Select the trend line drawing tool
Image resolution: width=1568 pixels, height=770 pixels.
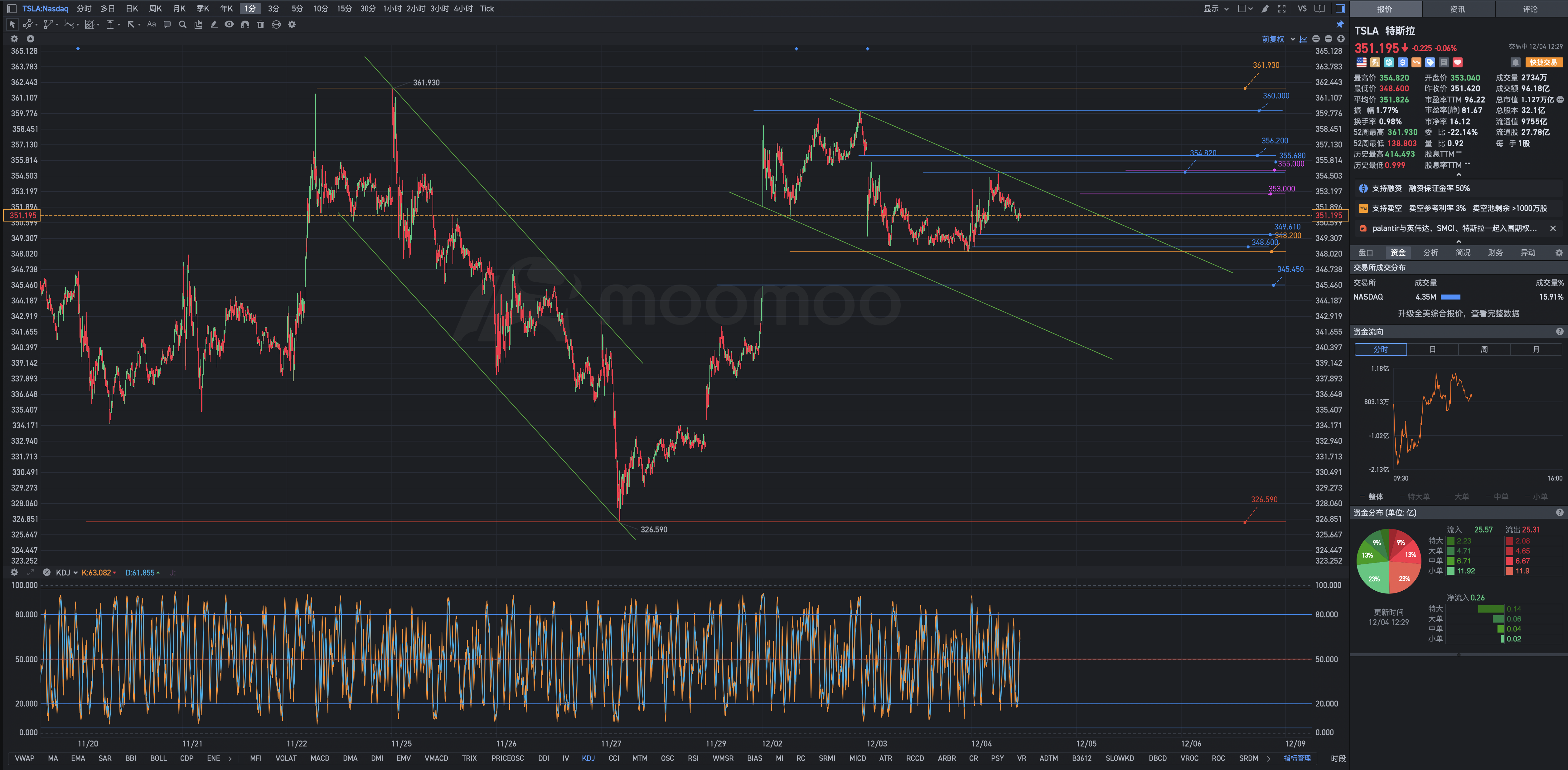(27, 24)
